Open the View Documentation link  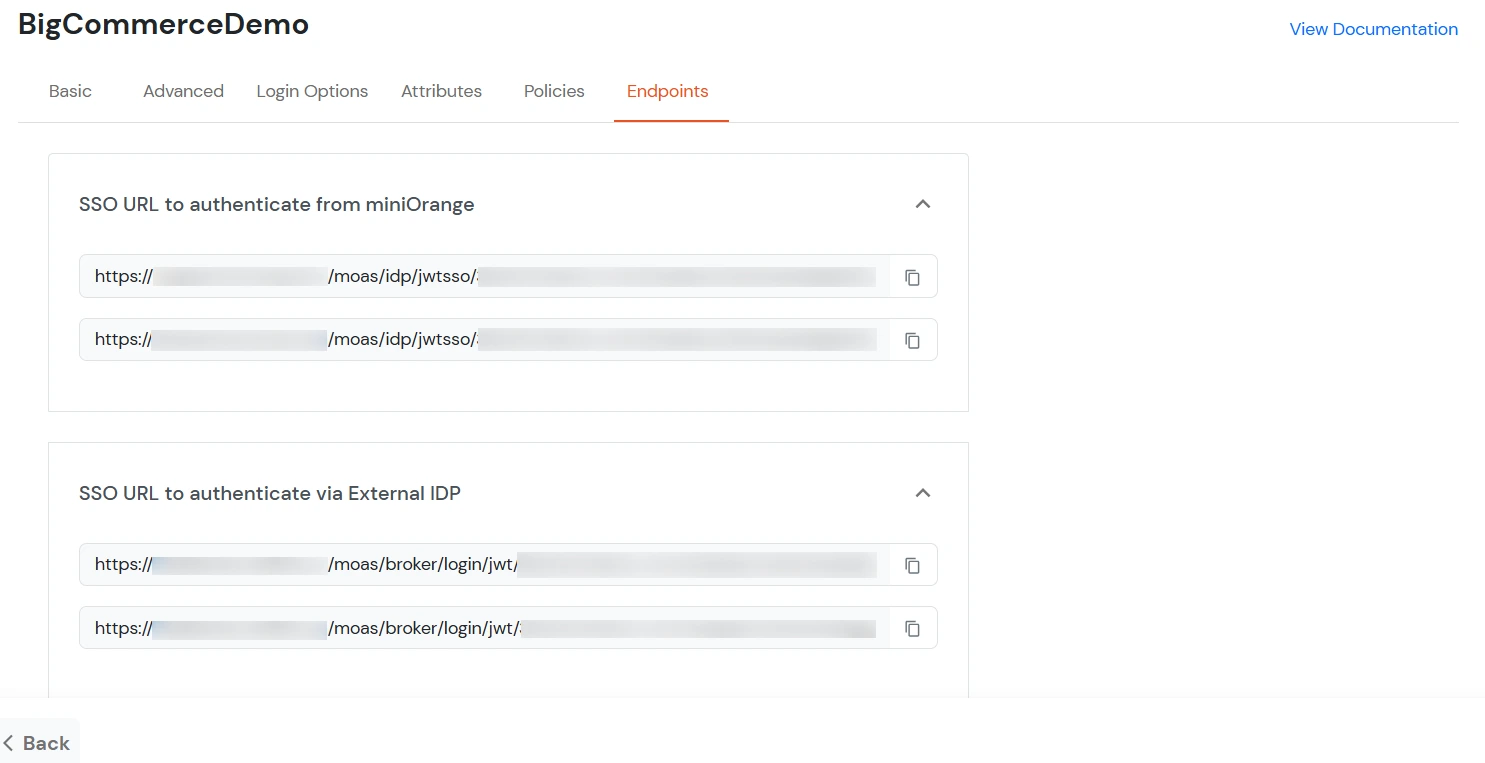coord(1373,29)
